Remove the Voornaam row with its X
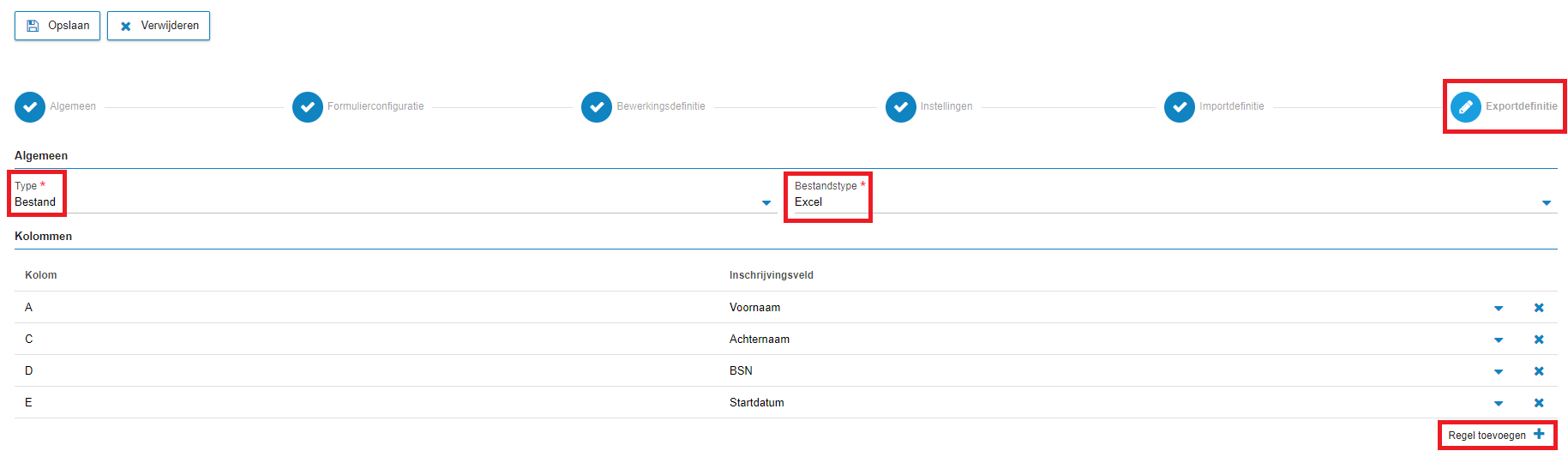This screenshot has width=1568, height=457. [x=1539, y=308]
